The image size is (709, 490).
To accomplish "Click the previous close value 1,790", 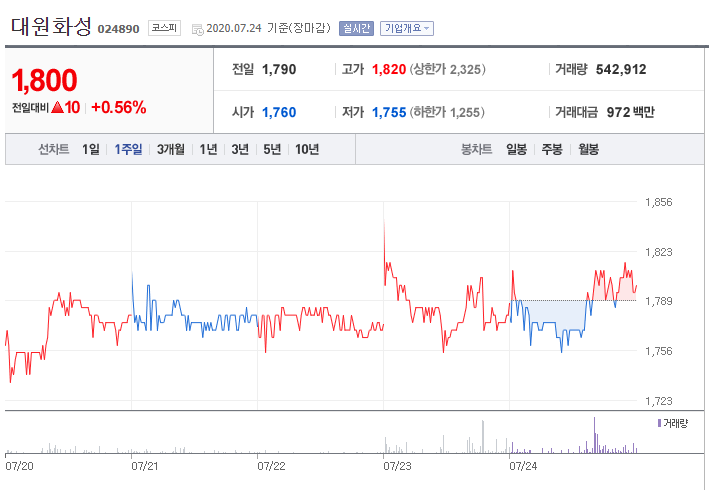I will tap(279, 70).
